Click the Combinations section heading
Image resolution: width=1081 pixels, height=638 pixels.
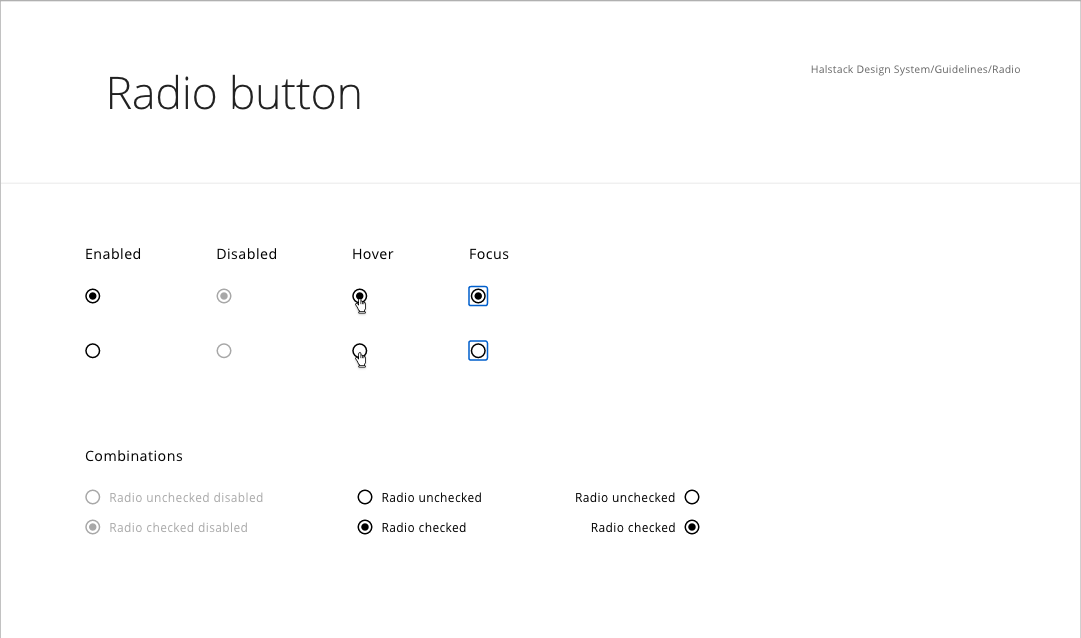[133, 456]
